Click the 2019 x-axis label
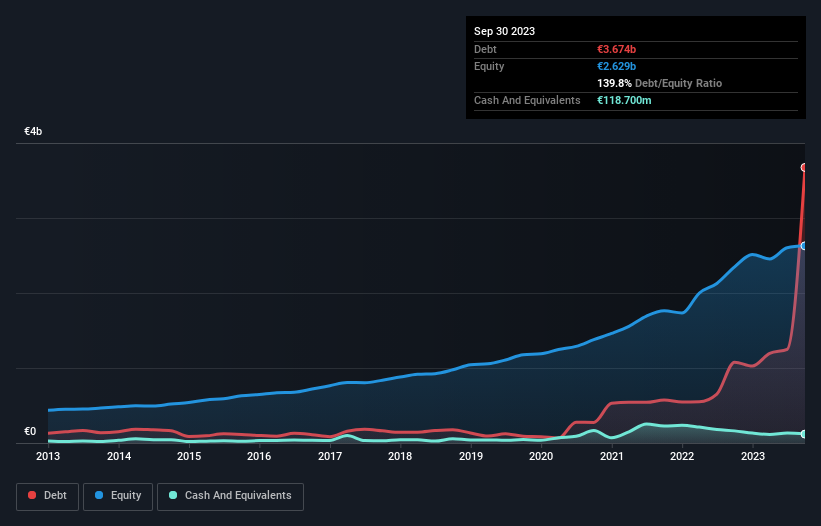Screen dimensions: 821x526 (471, 456)
